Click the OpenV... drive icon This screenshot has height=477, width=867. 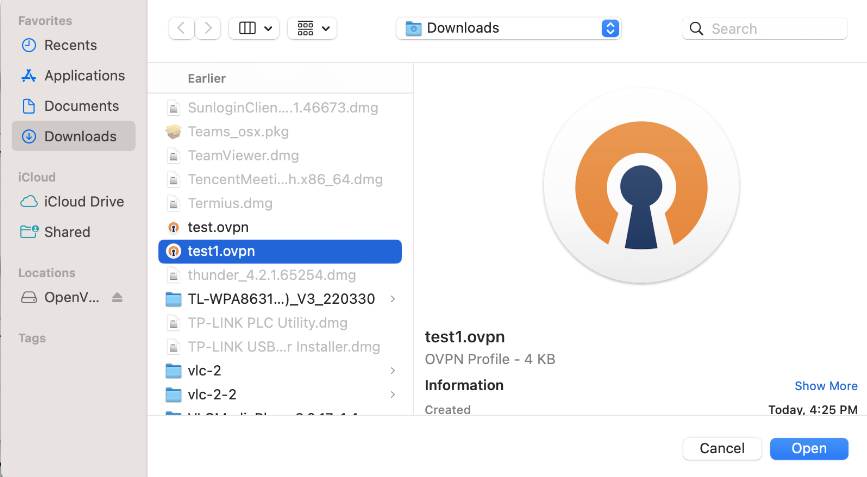pyautogui.click(x=29, y=297)
